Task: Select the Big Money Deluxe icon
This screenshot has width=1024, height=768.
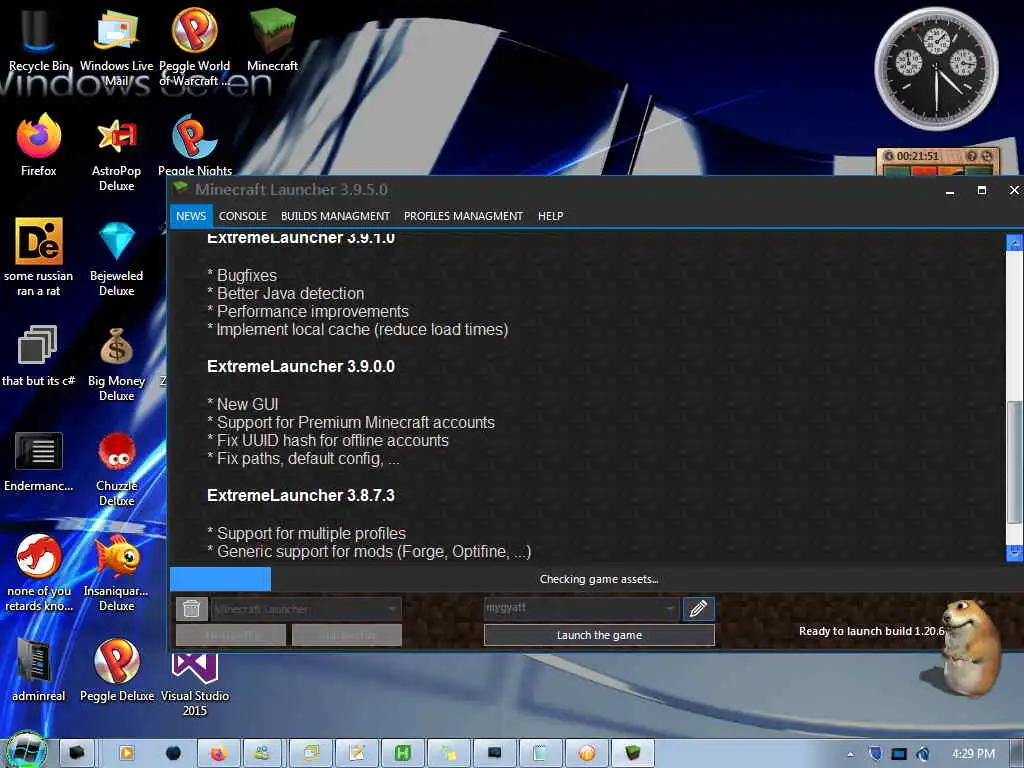Action: coord(116,362)
